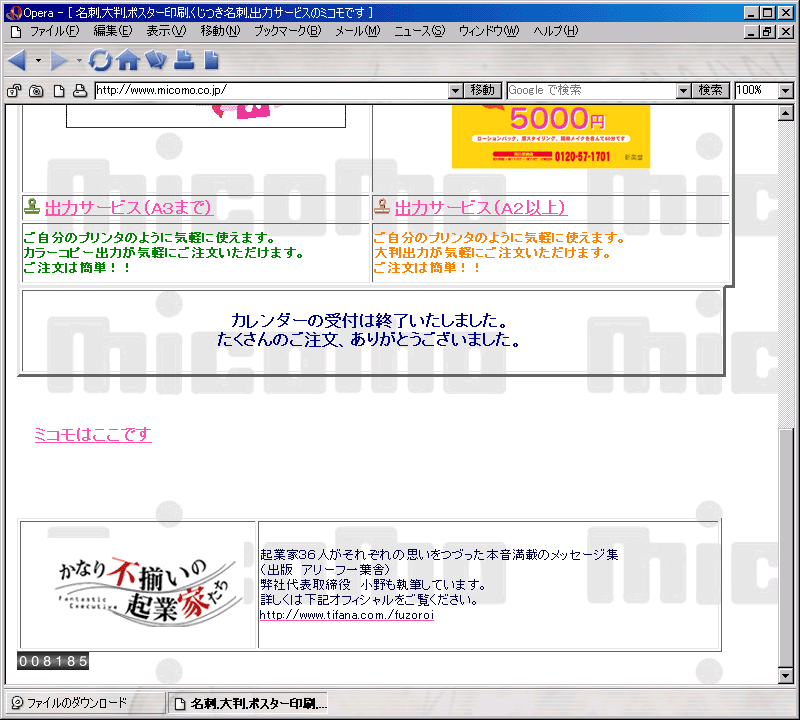Switch to the 名刺,大判,ポスター印刷 page tab
800x720 pixels.
248,704
